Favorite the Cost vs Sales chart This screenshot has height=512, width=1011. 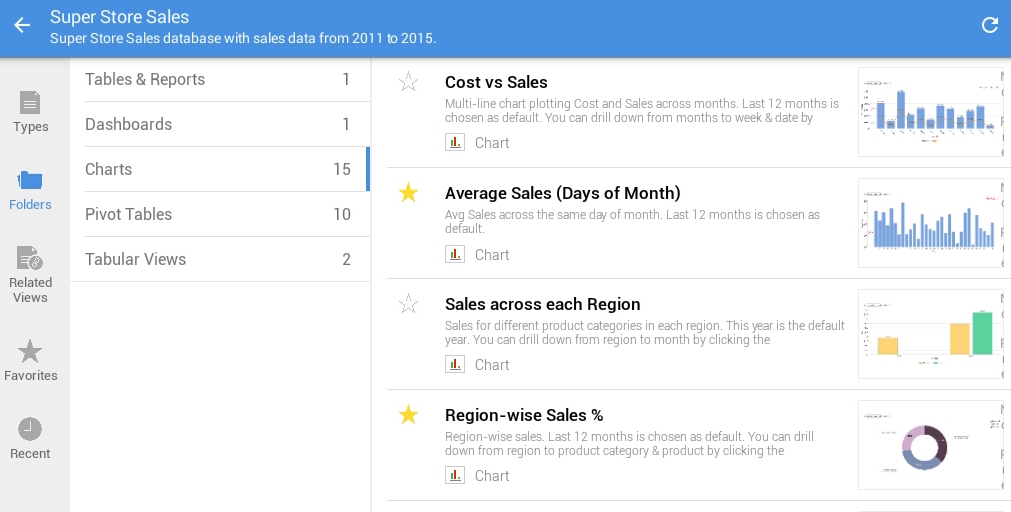408,82
